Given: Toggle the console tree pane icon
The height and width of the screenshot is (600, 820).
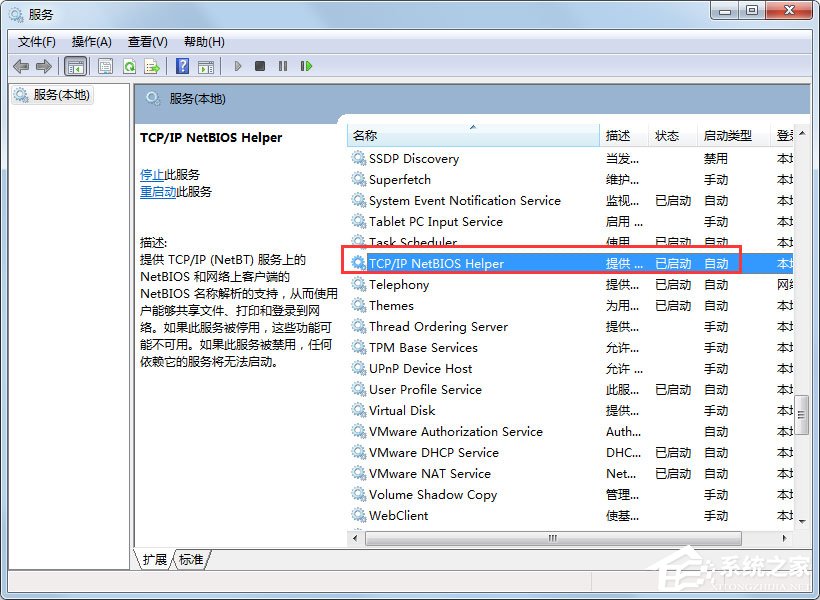Looking at the screenshot, I should point(75,66).
